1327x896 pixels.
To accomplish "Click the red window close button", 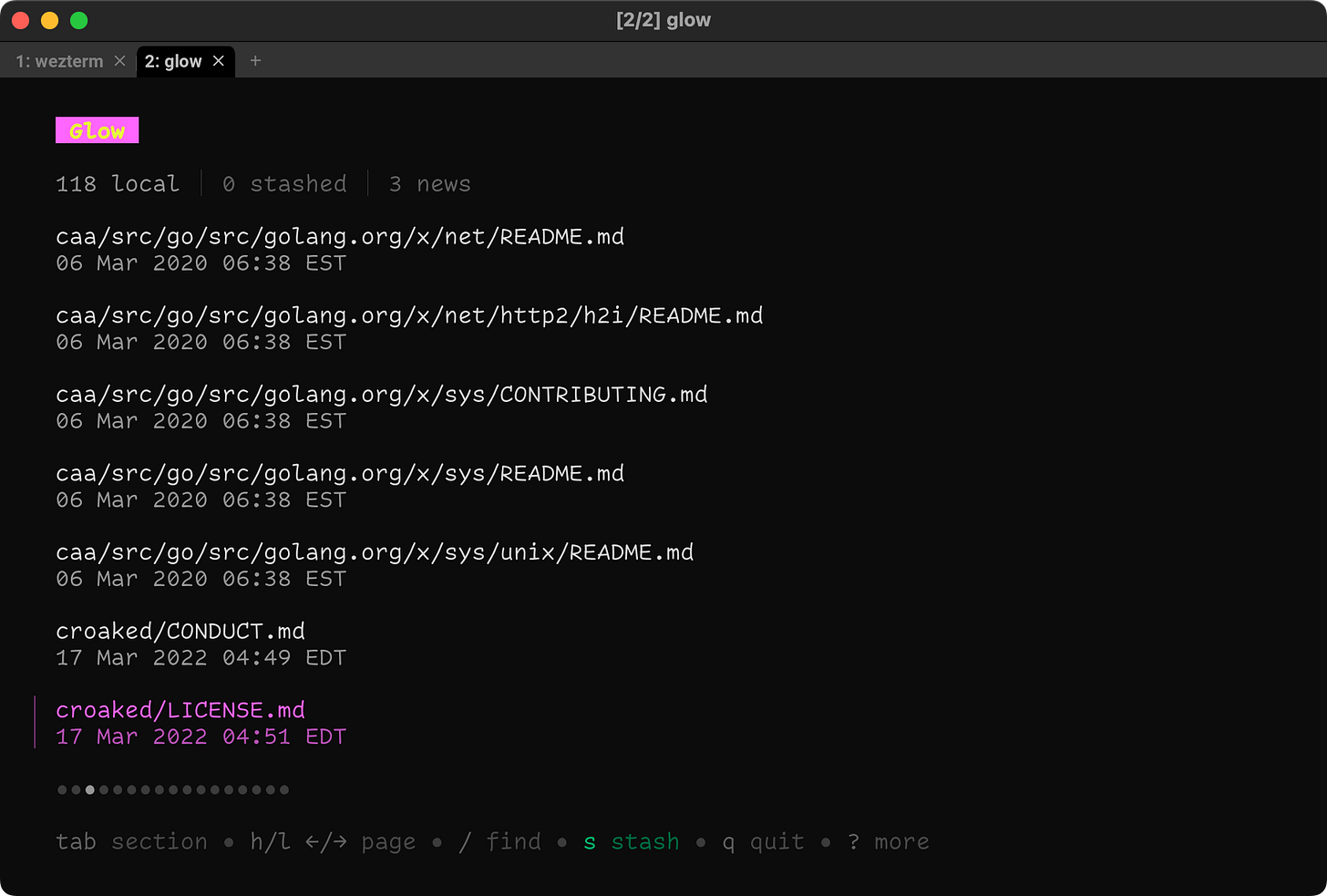I will pyautogui.click(x=20, y=20).
